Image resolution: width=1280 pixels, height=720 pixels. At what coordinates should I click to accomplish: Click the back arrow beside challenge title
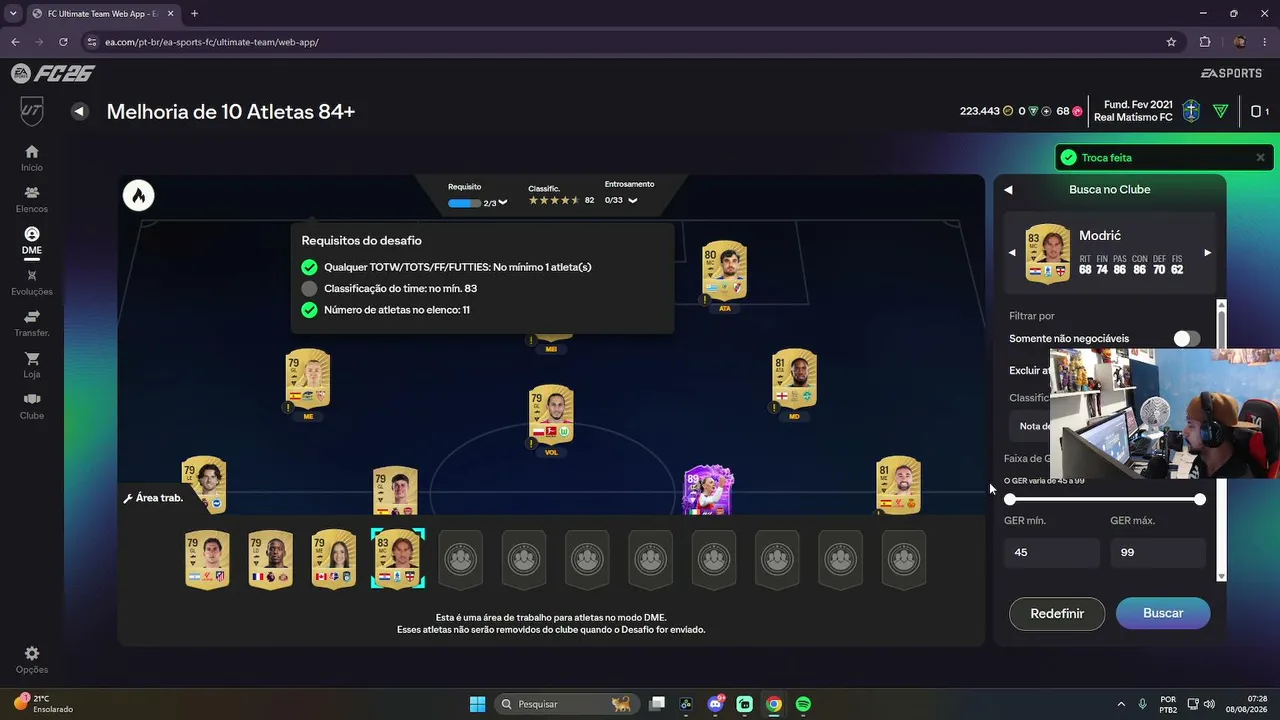pos(79,111)
